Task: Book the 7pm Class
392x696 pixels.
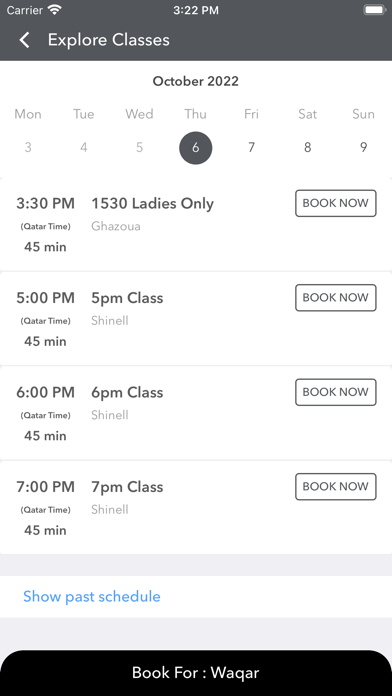Action: (x=336, y=487)
